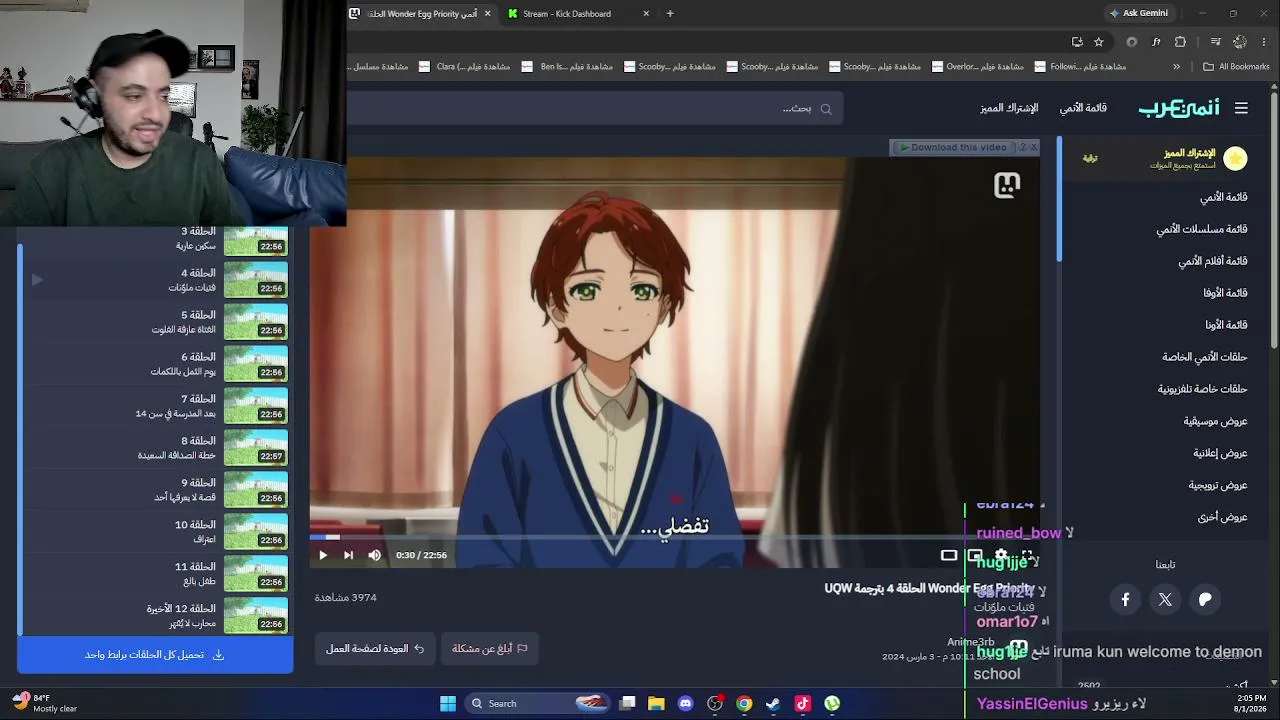
Task: Open عروض ترويجية in sidebar
Action: 1218,485
